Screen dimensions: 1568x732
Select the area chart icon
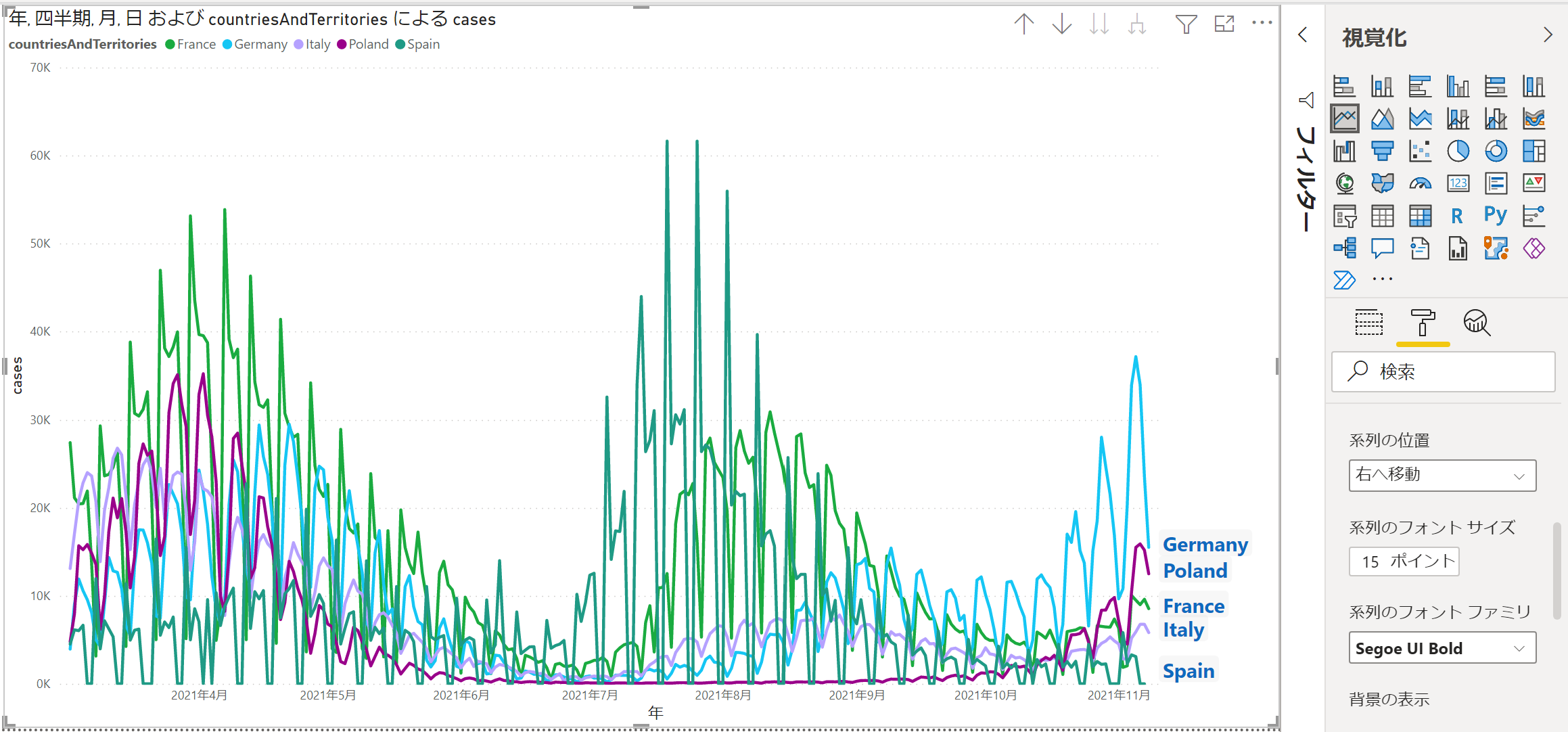[x=1382, y=119]
